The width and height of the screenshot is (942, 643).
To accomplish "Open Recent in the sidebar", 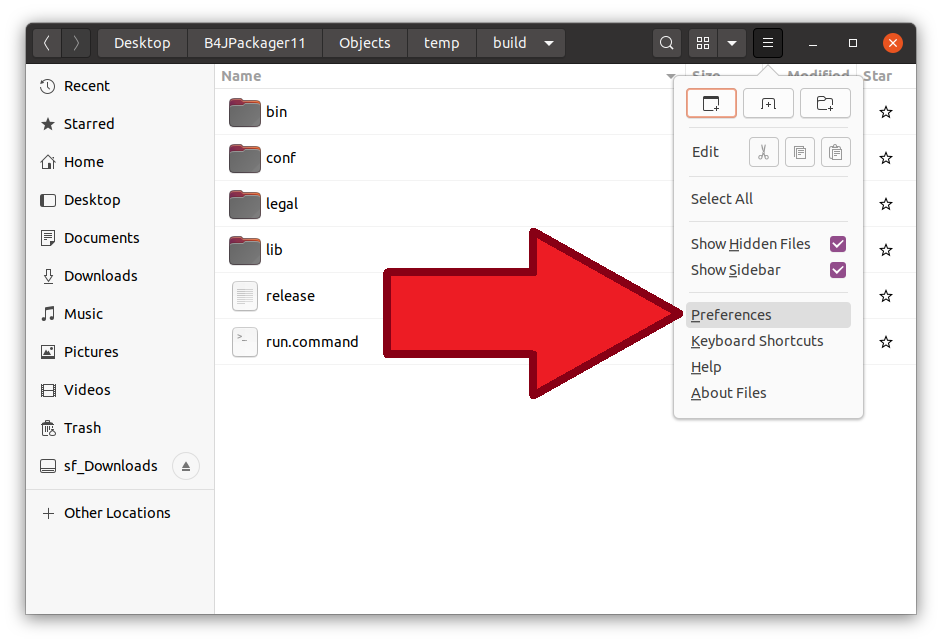I will click(120, 86).
